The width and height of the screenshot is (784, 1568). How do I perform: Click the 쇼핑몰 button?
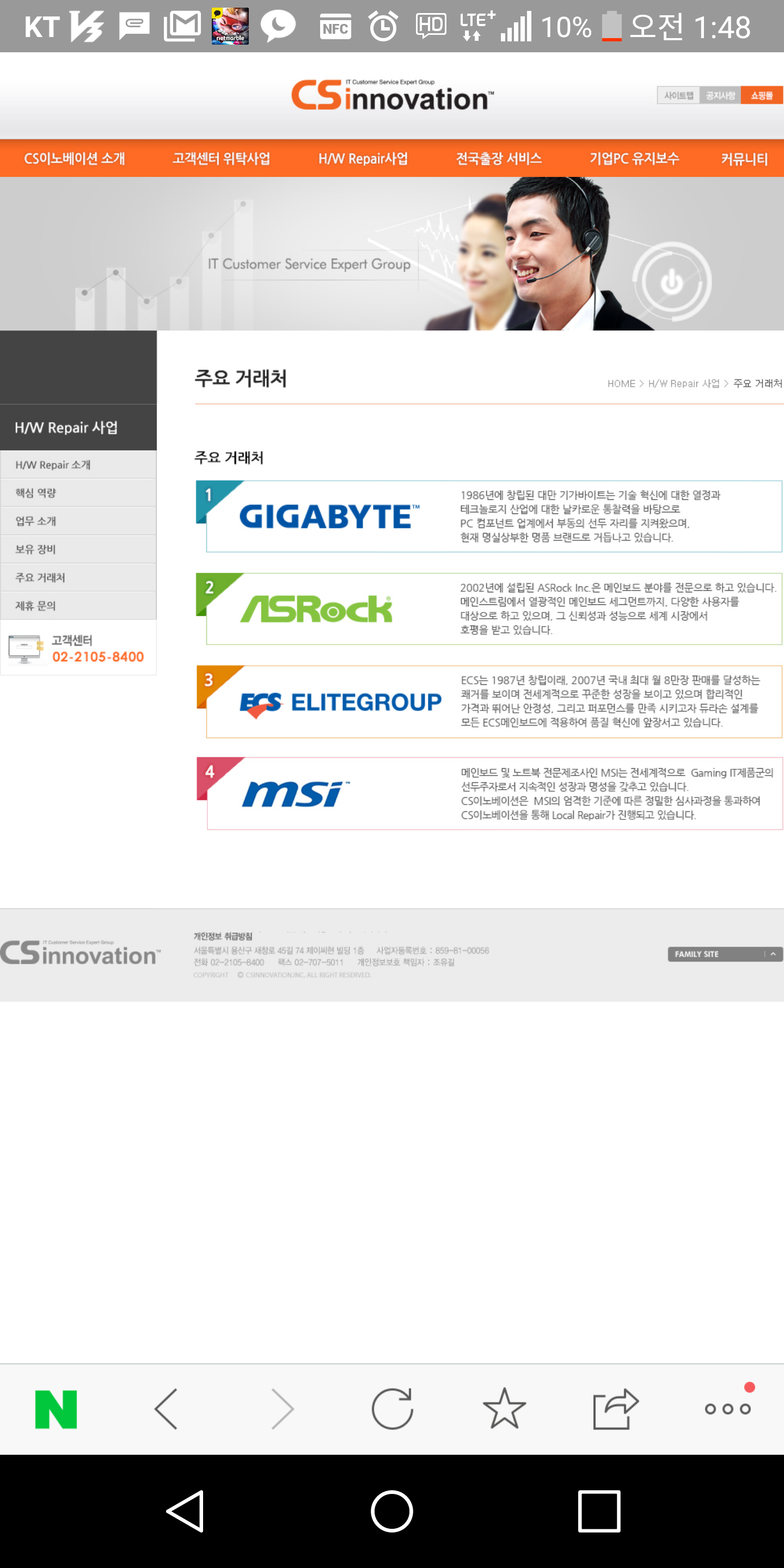coord(762,96)
